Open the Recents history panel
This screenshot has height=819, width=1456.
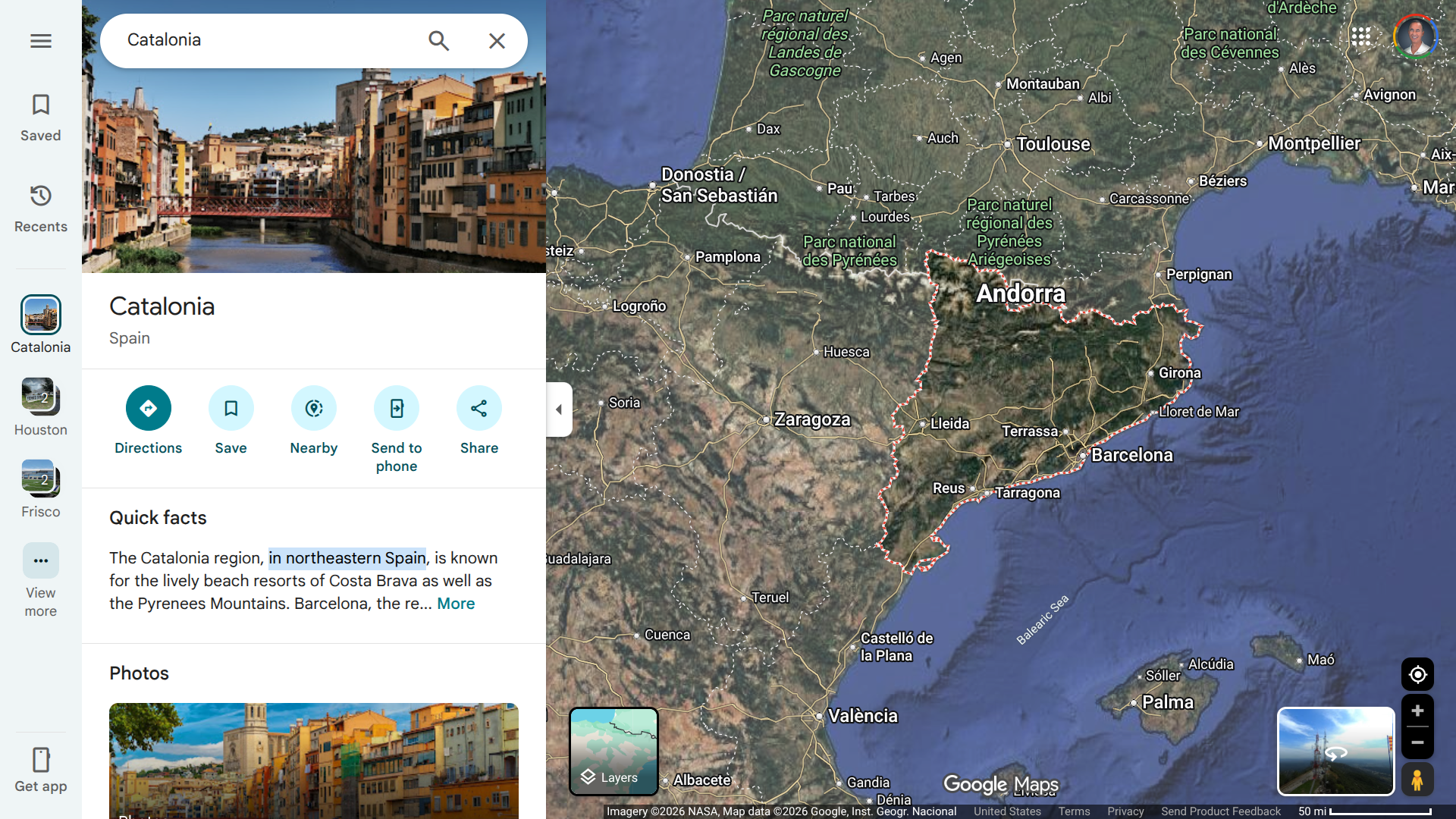41,209
